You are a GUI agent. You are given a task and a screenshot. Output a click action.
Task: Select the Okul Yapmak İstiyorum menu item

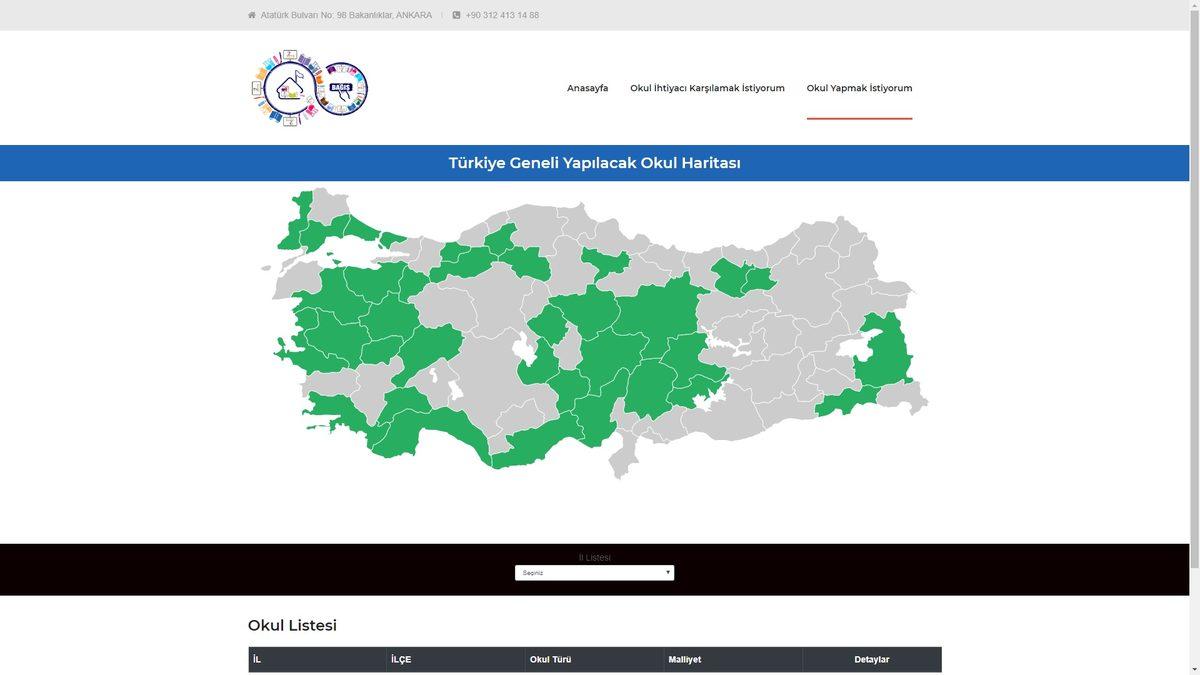pos(859,88)
